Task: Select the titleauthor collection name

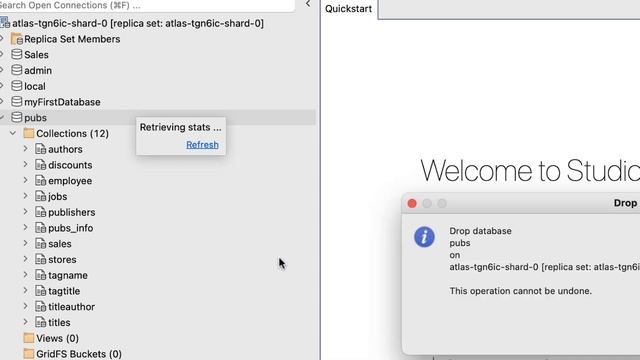Action: (71, 307)
